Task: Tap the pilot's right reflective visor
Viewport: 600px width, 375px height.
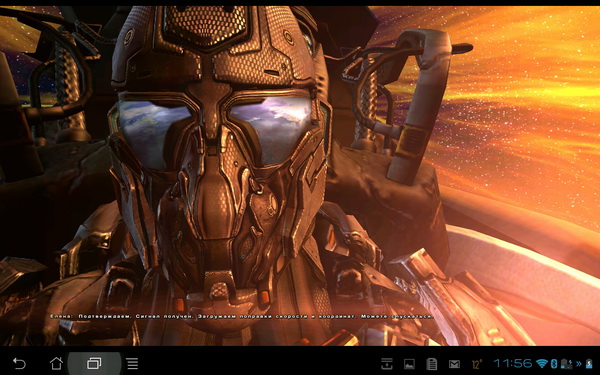Action: (x=272, y=129)
